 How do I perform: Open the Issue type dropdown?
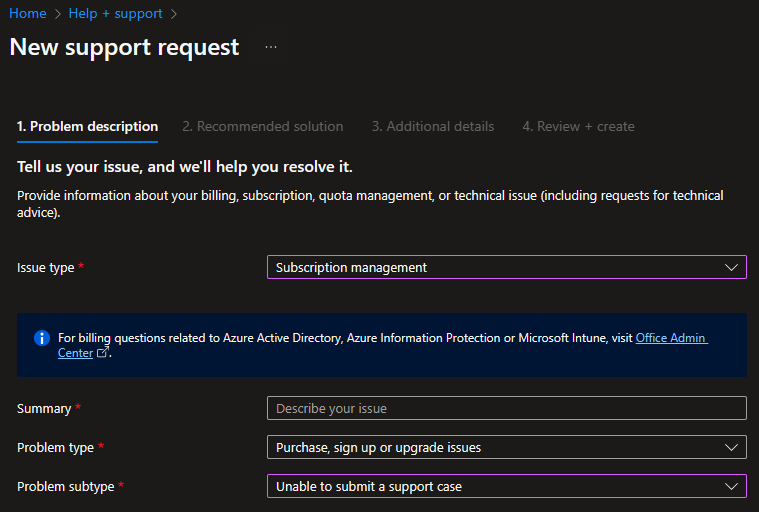pos(507,267)
